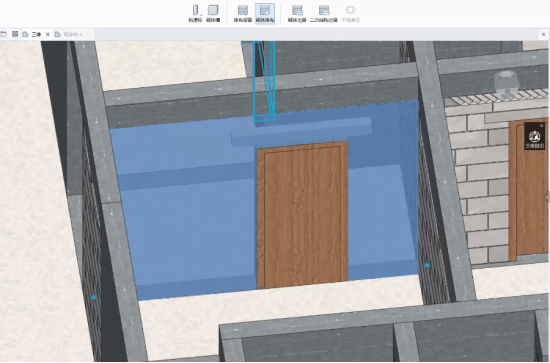Open 排布设置 layout settings
Image resolution: width=550 pixels, height=363 pixels.
click(x=243, y=14)
